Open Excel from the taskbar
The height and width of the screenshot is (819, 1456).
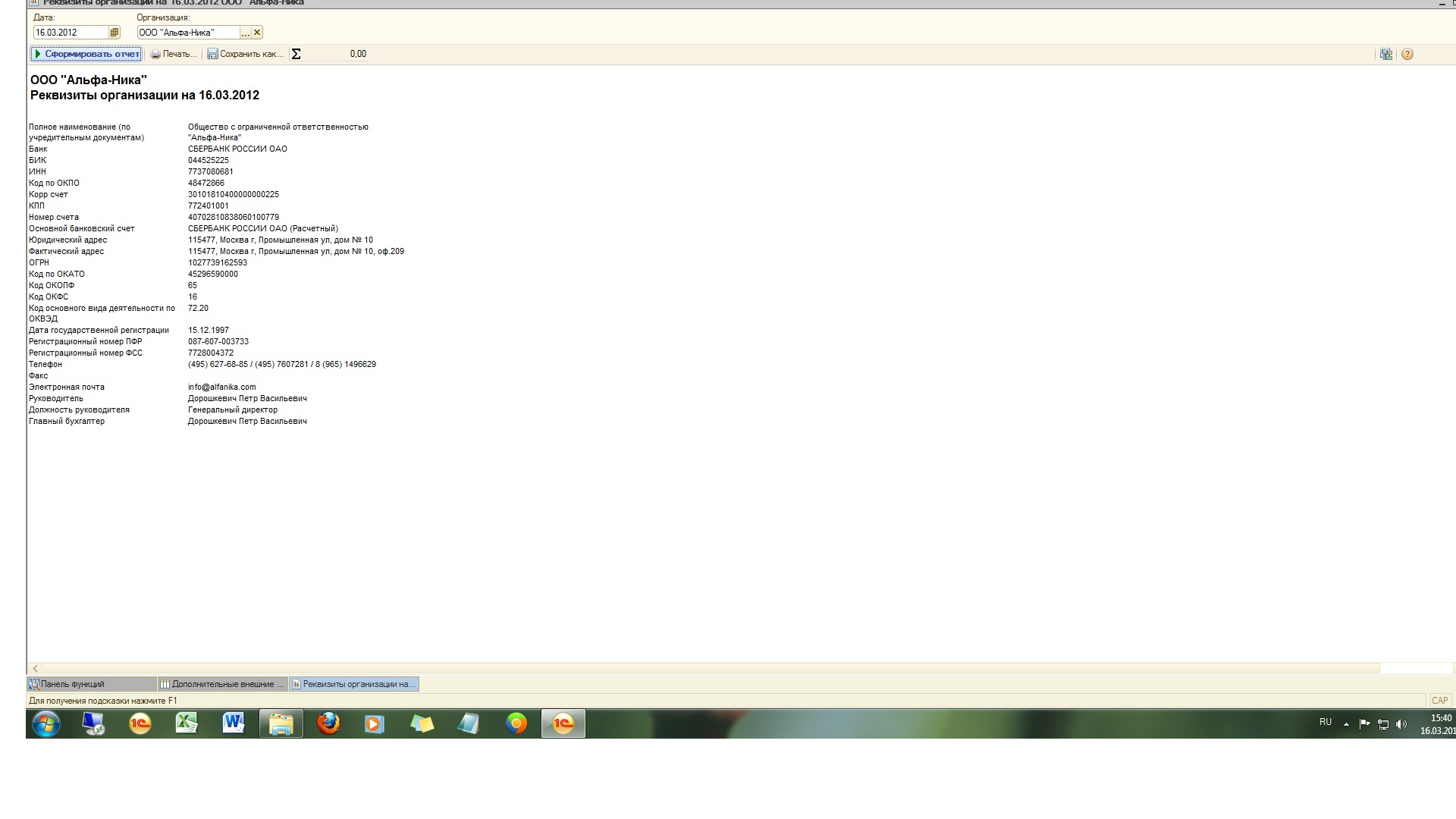click(187, 724)
